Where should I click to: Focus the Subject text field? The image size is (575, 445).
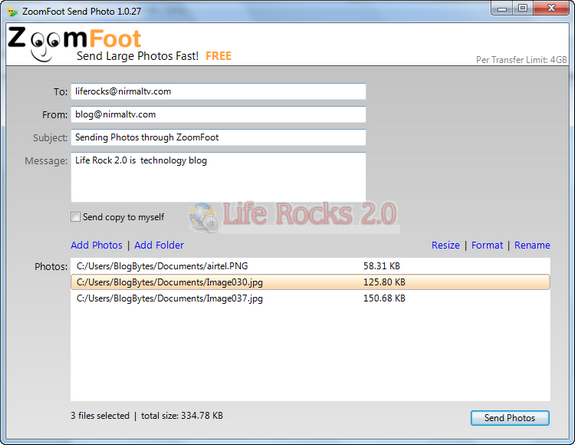pyautogui.click(x=218, y=138)
